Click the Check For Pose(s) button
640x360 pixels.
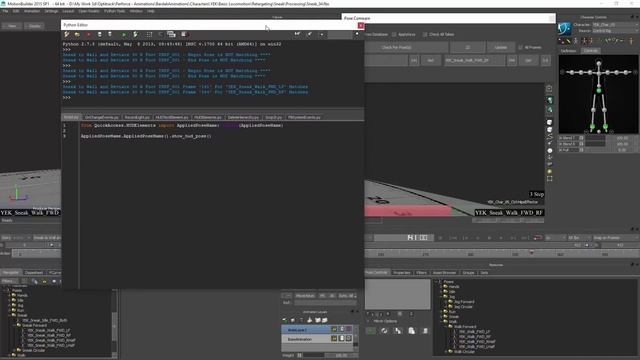pyautogui.click(x=396, y=48)
